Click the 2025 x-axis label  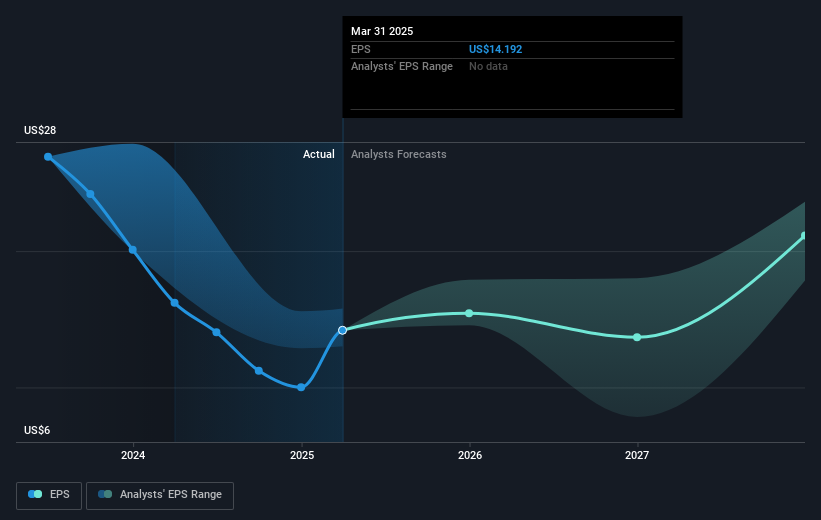[x=302, y=455]
